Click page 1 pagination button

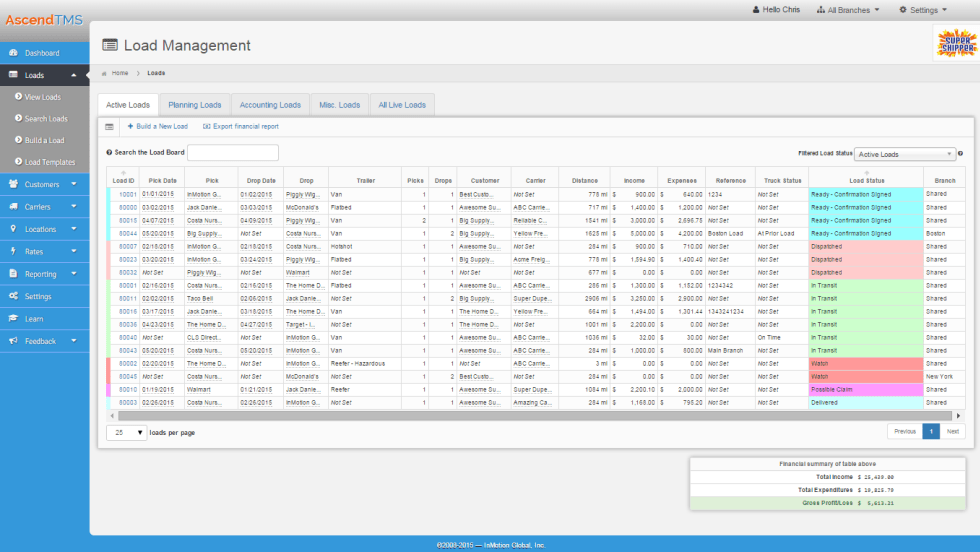coord(931,431)
